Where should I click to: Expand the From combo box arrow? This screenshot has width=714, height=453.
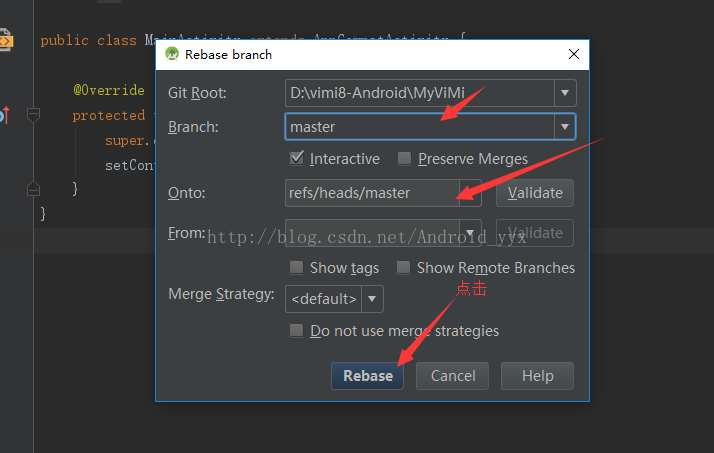(x=470, y=233)
